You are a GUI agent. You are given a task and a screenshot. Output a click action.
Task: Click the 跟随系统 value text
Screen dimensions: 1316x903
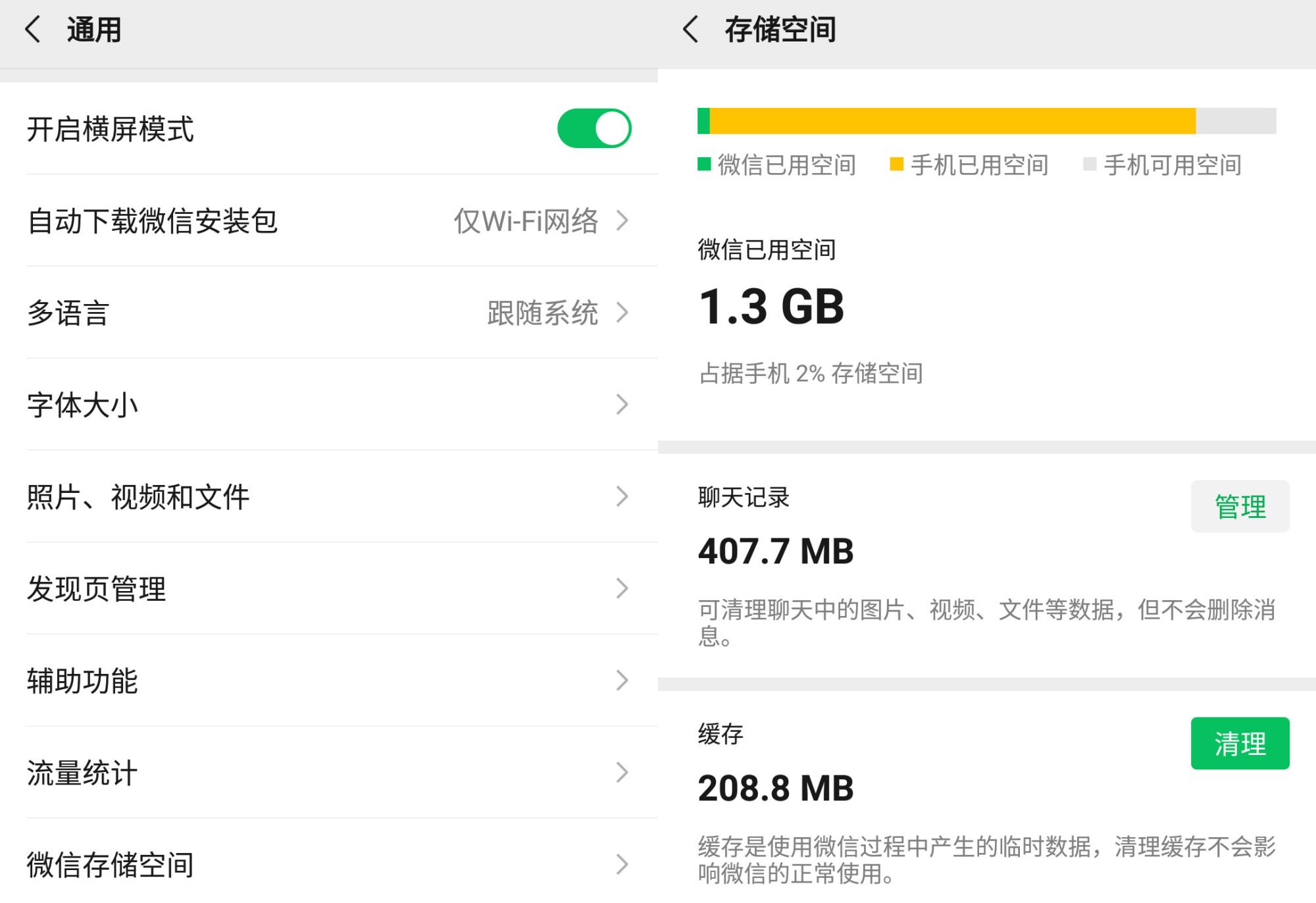(543, 313)
